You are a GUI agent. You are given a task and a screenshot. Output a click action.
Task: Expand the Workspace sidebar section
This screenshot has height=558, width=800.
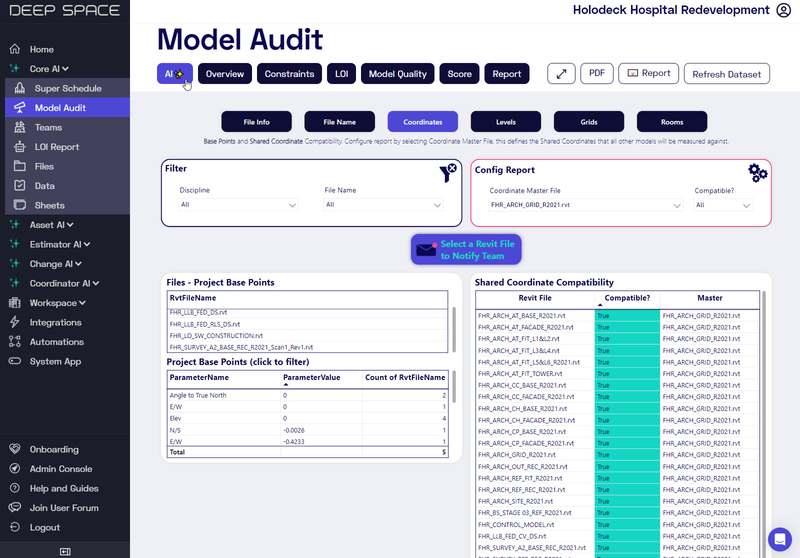point(57,303)
